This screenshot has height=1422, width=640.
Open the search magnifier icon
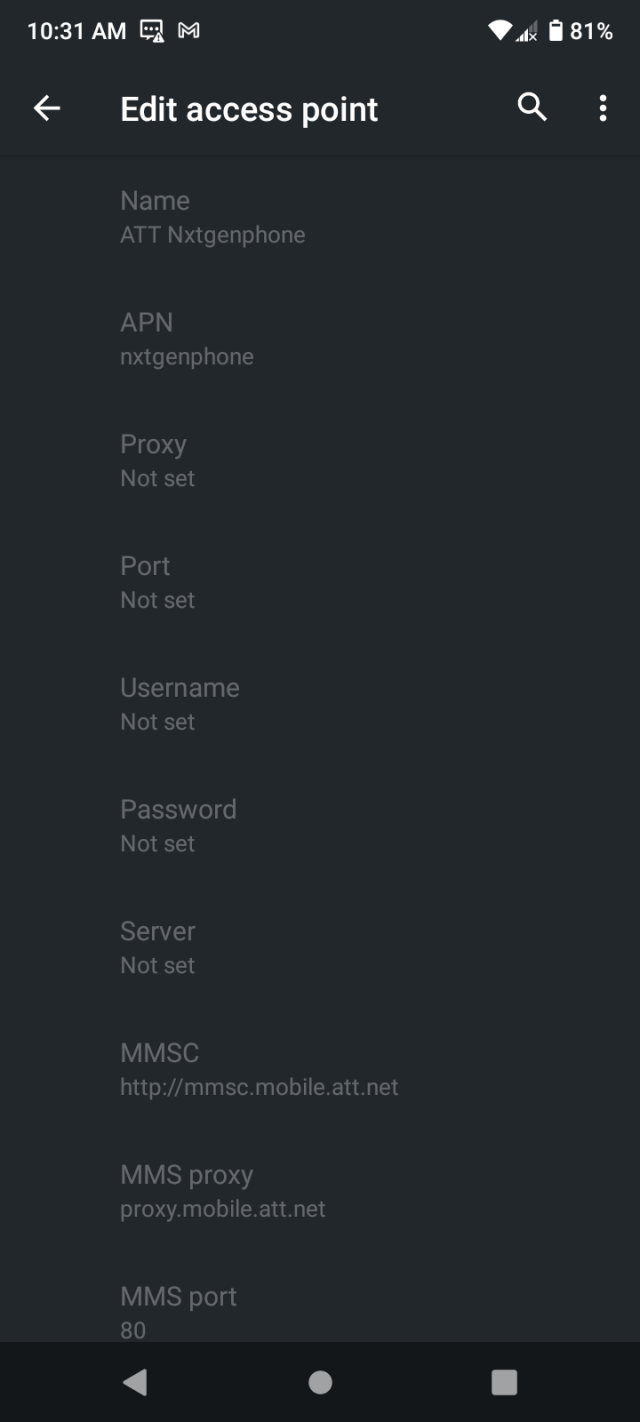click(532, 108)
